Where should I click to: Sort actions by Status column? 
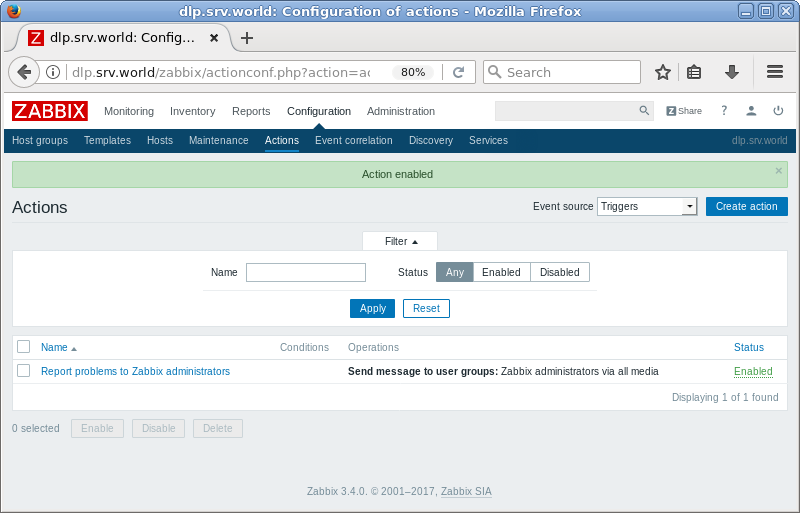tap(748, 347)
